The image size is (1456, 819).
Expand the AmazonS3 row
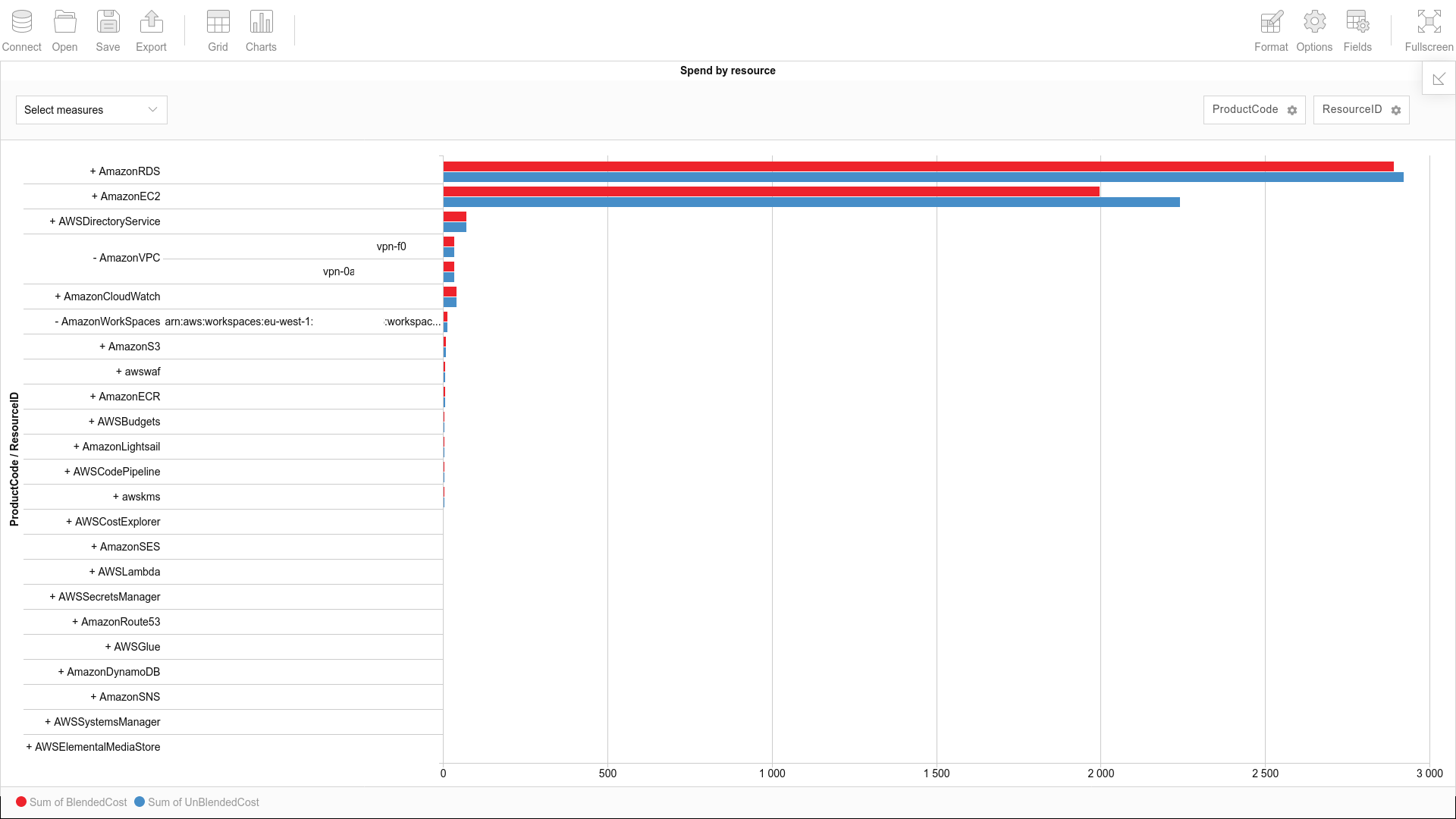click(x=130, y=347)
